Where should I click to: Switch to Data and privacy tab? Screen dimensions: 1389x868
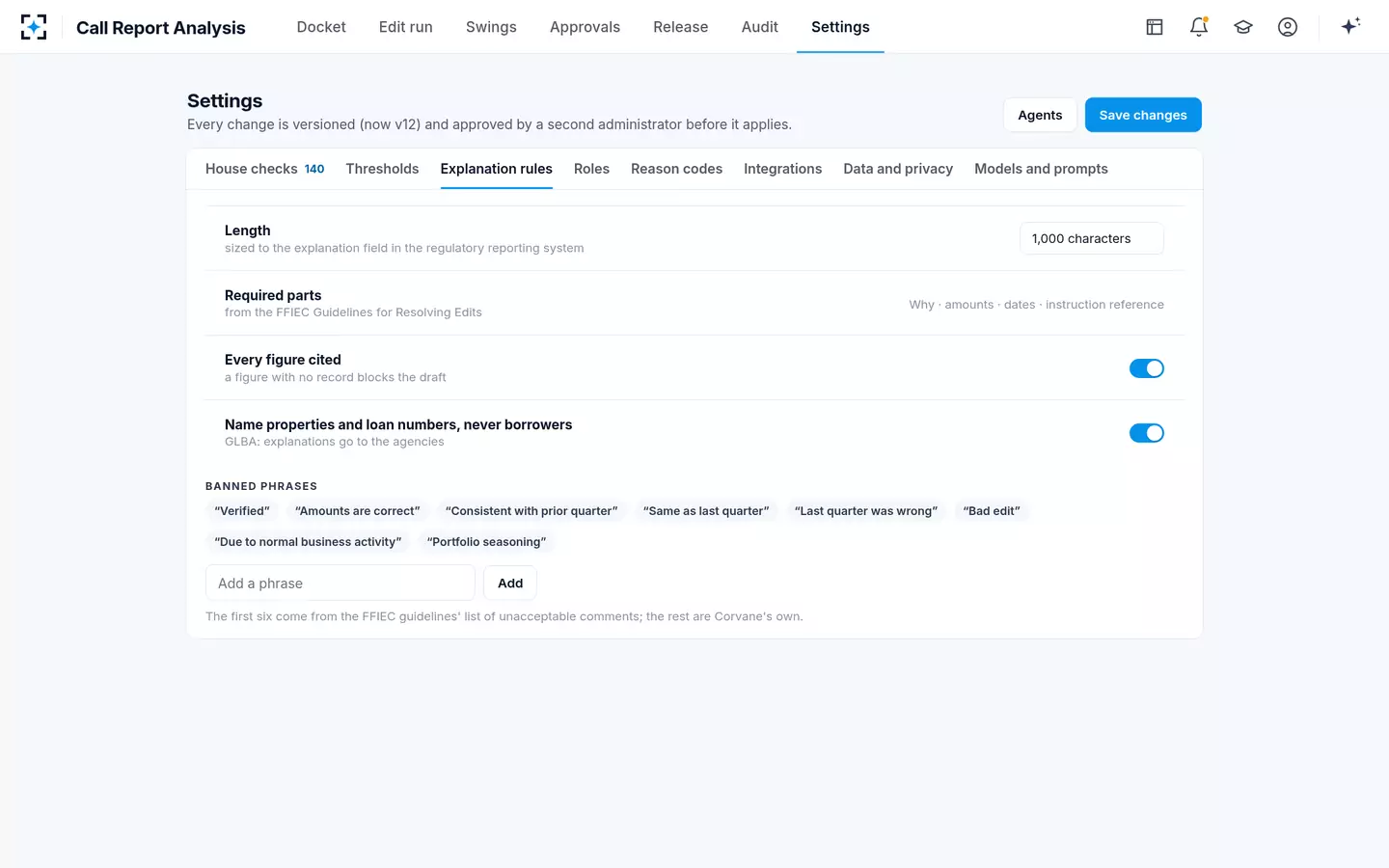pos(898,169)
